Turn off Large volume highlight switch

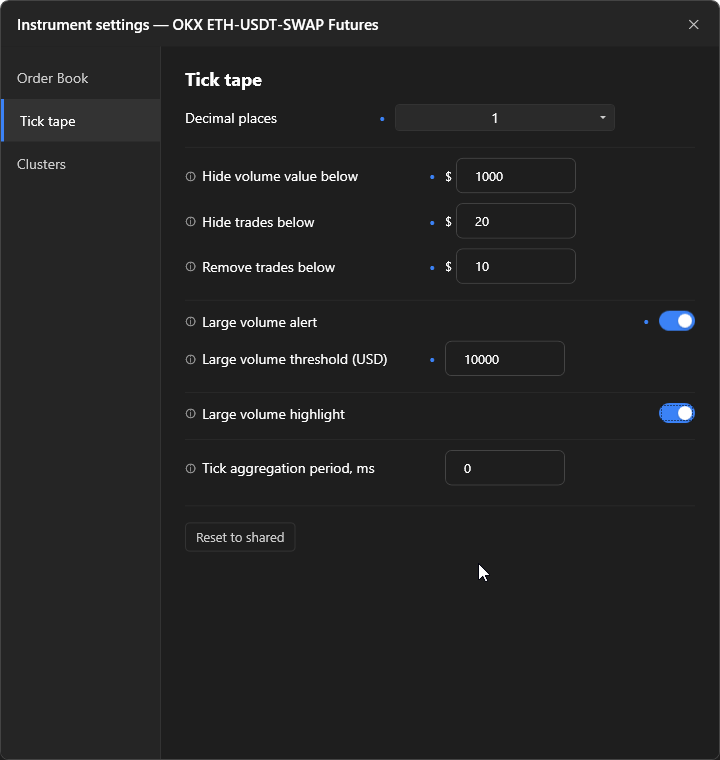point(677,413)
